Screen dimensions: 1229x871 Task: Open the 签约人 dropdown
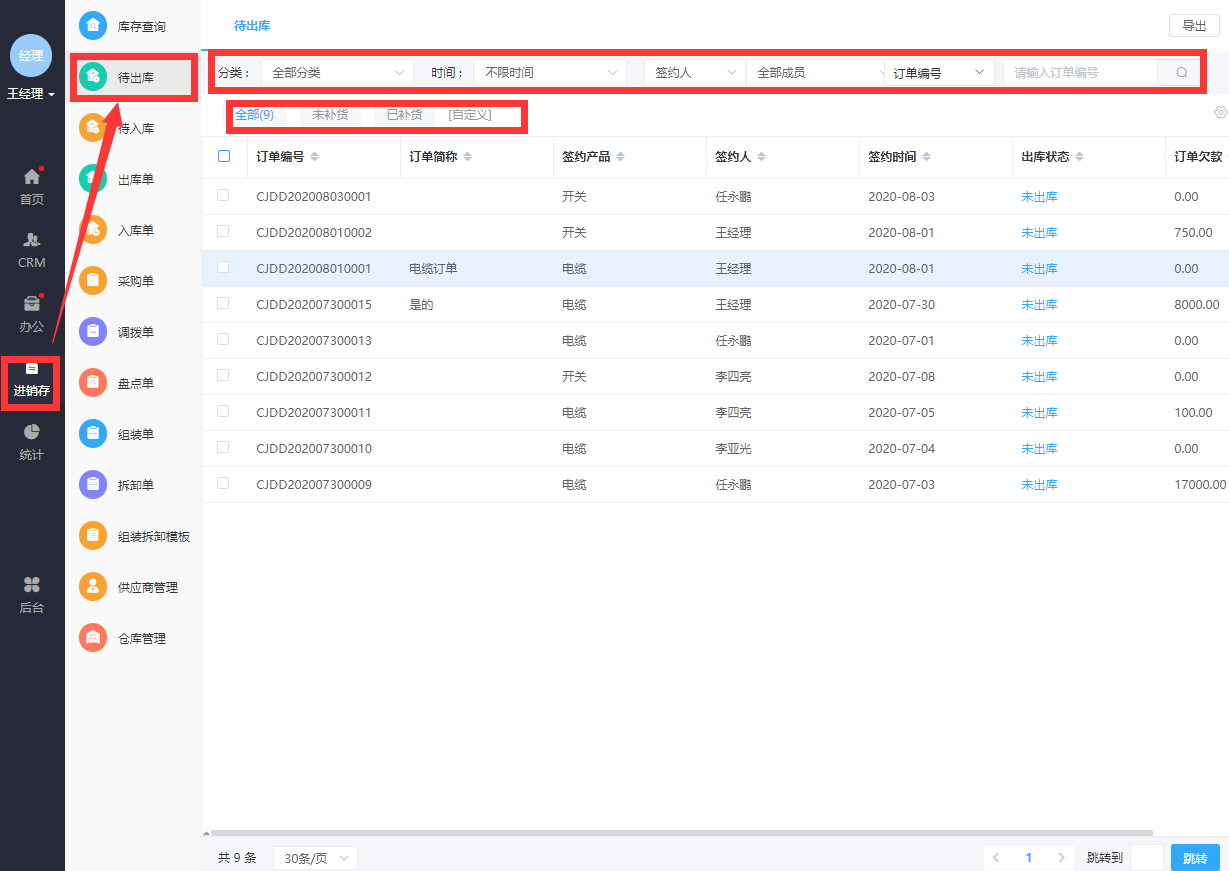(x=695, y=73)
